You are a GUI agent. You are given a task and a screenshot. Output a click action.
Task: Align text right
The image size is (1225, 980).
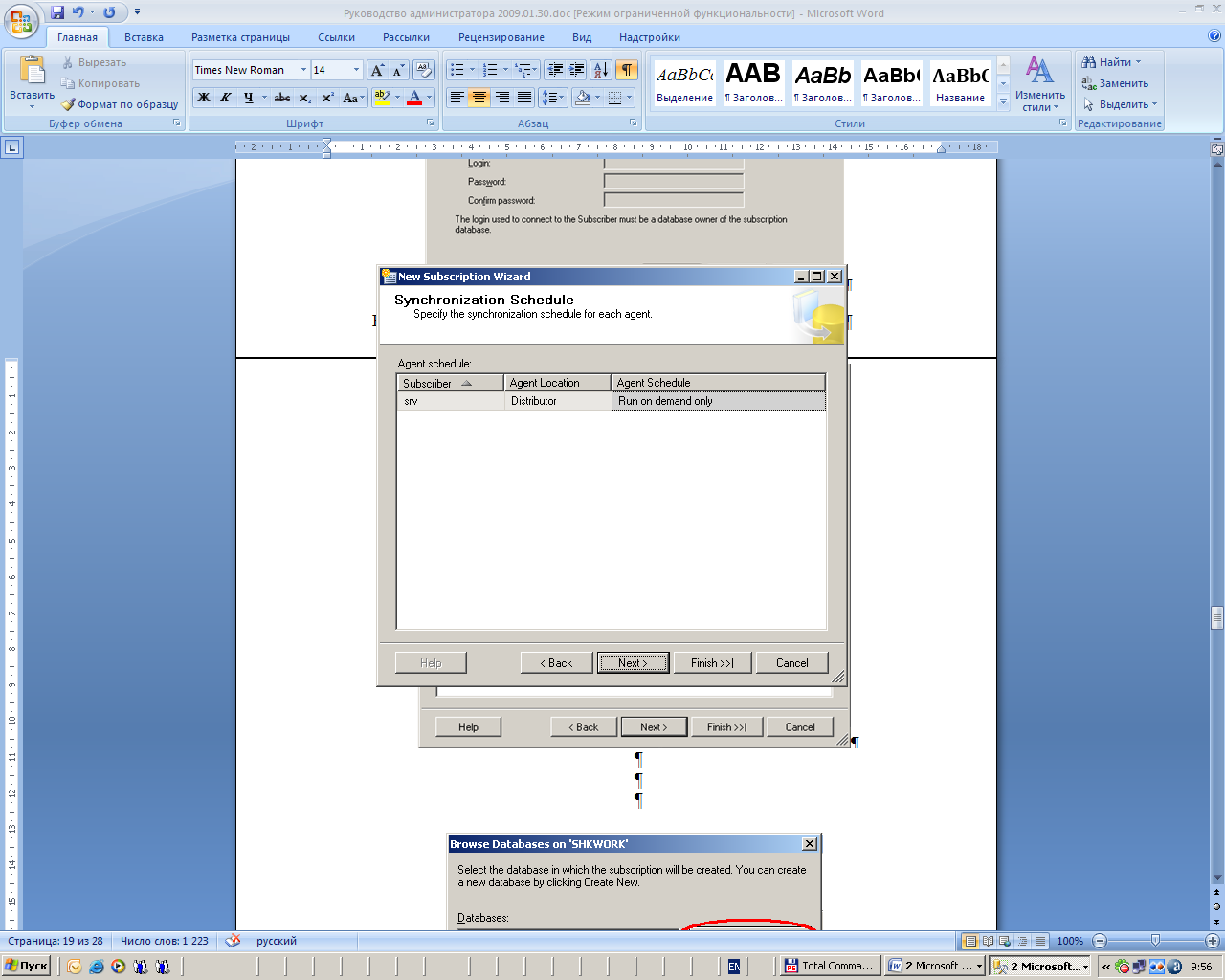point(501,98)
